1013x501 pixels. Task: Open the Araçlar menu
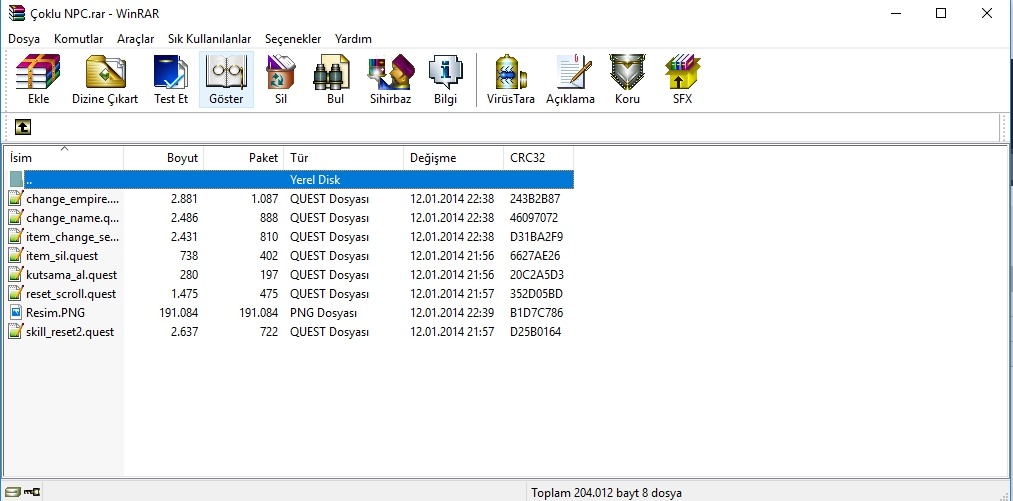click(x=136, y=39)
